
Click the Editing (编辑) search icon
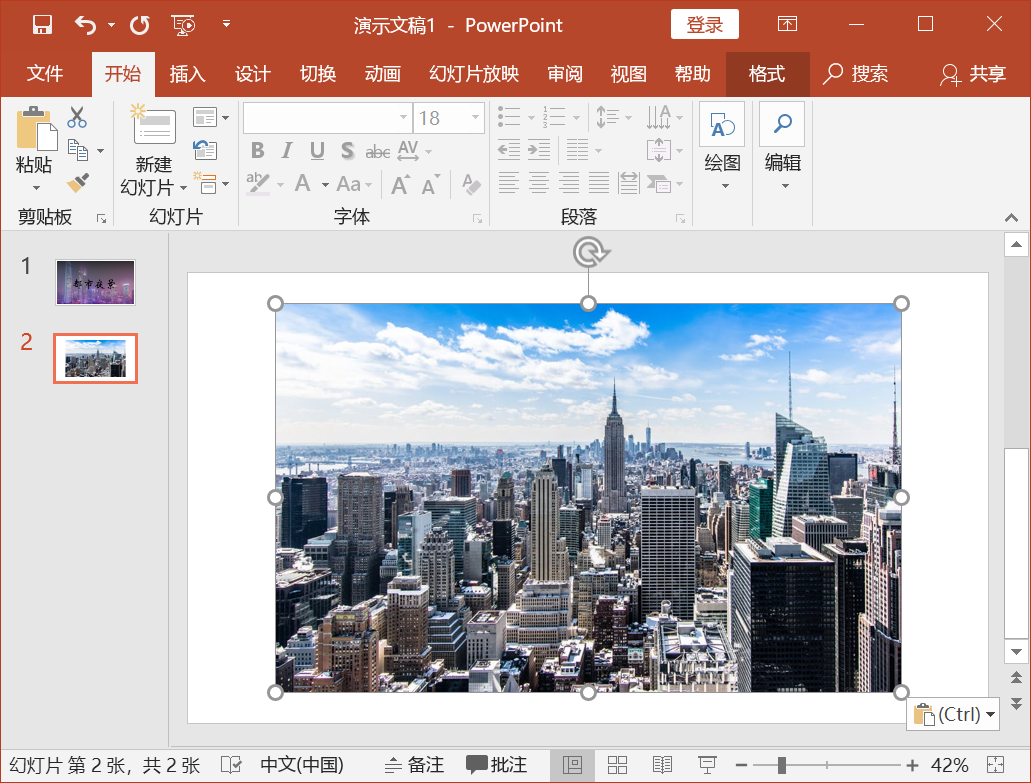781,124
